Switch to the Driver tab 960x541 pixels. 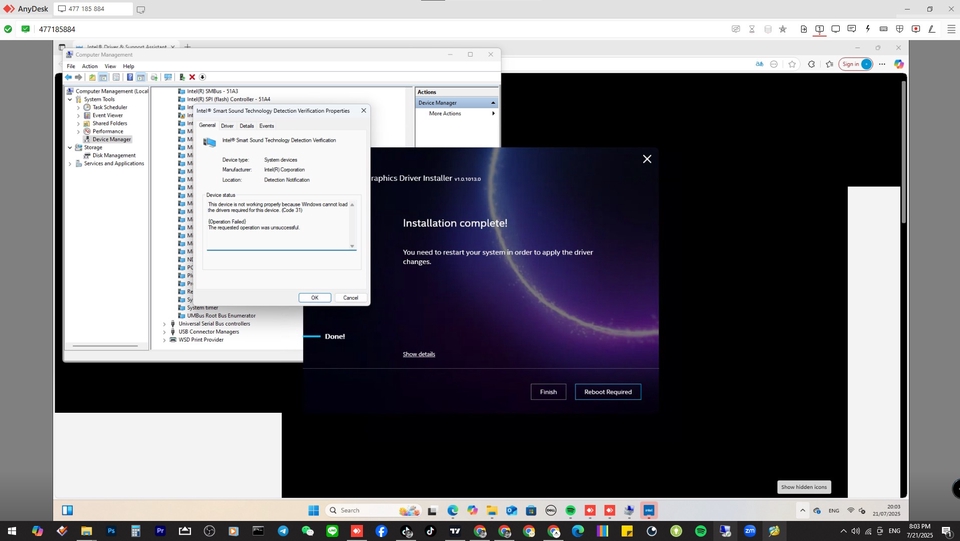pyautogui.click(x=227, y=126)
